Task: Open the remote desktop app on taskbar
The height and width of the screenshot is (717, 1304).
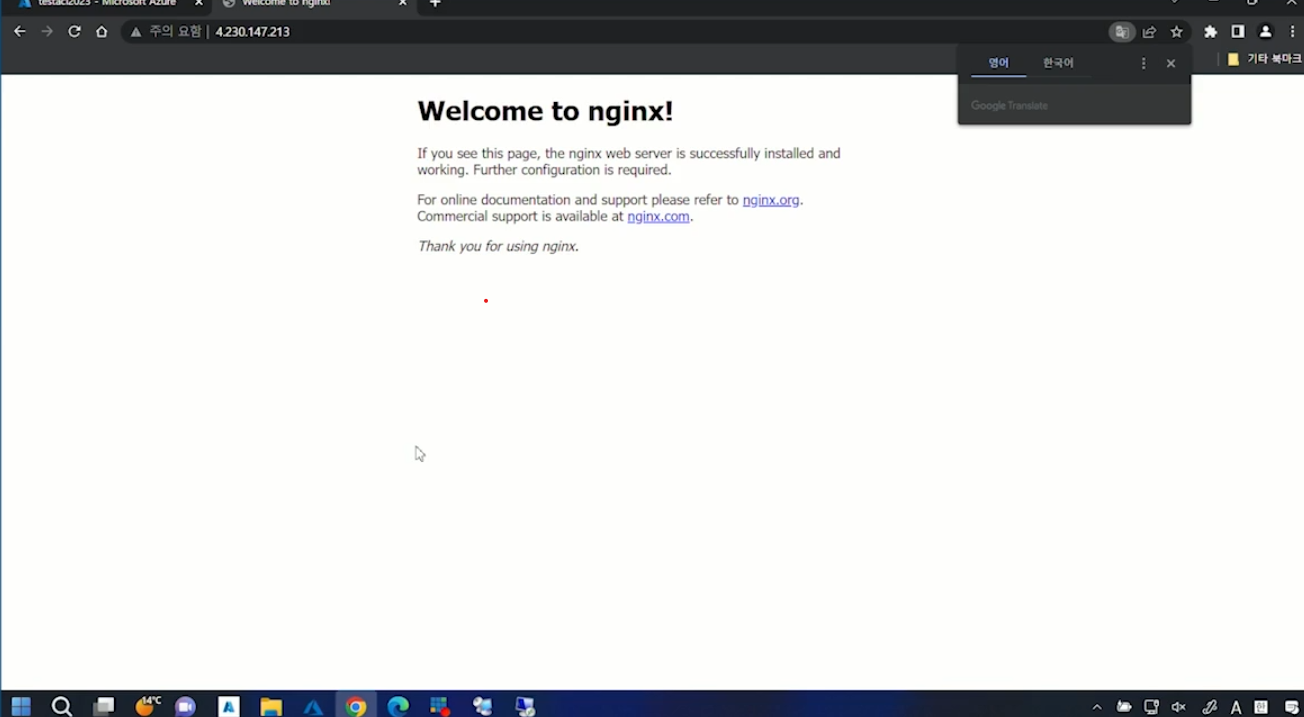Action: click(526, 706)
